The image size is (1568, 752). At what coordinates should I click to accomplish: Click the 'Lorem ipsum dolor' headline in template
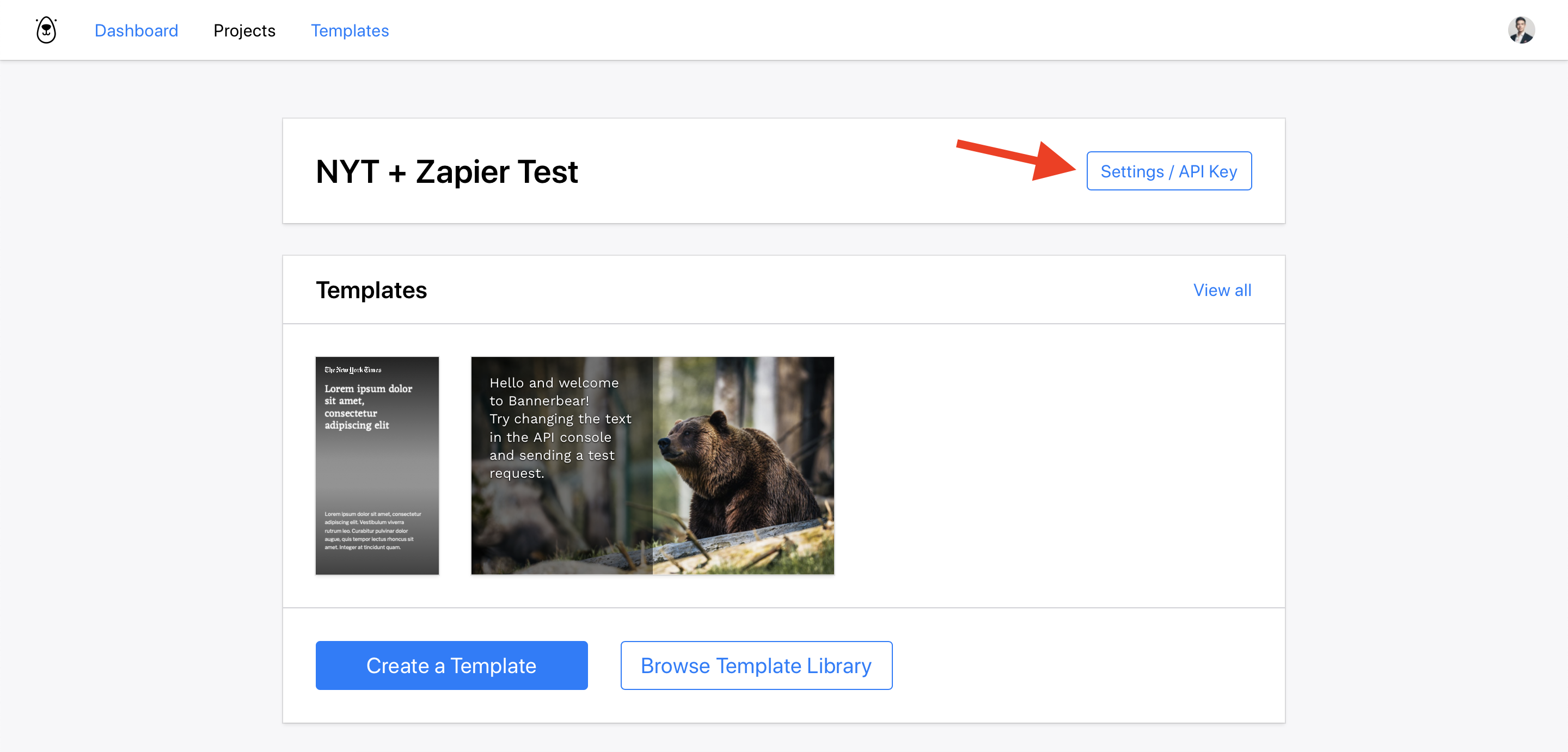pyautogui.click(x=367, y=406)
